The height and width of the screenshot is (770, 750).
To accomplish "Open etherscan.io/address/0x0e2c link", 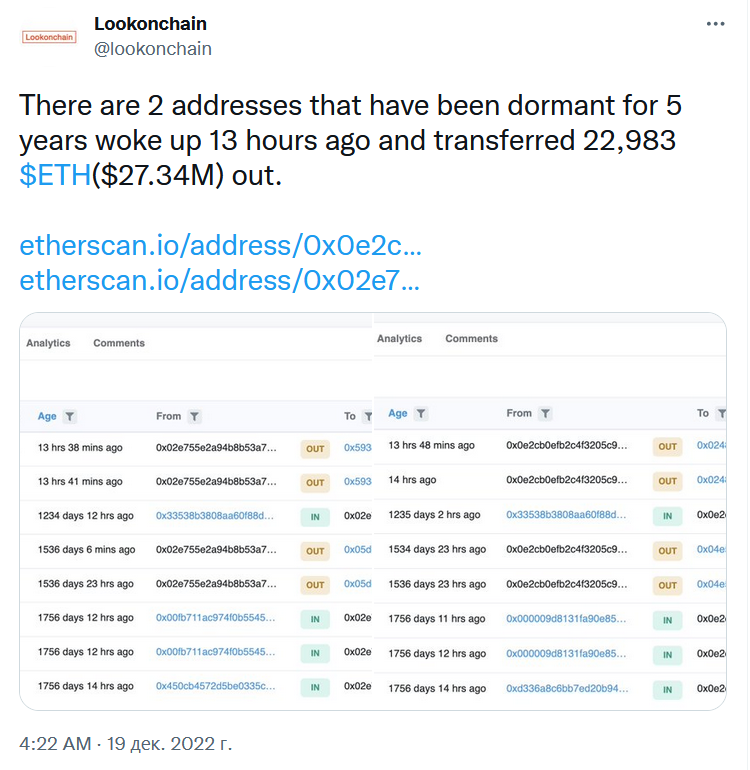I will click(x=221, y=245).
